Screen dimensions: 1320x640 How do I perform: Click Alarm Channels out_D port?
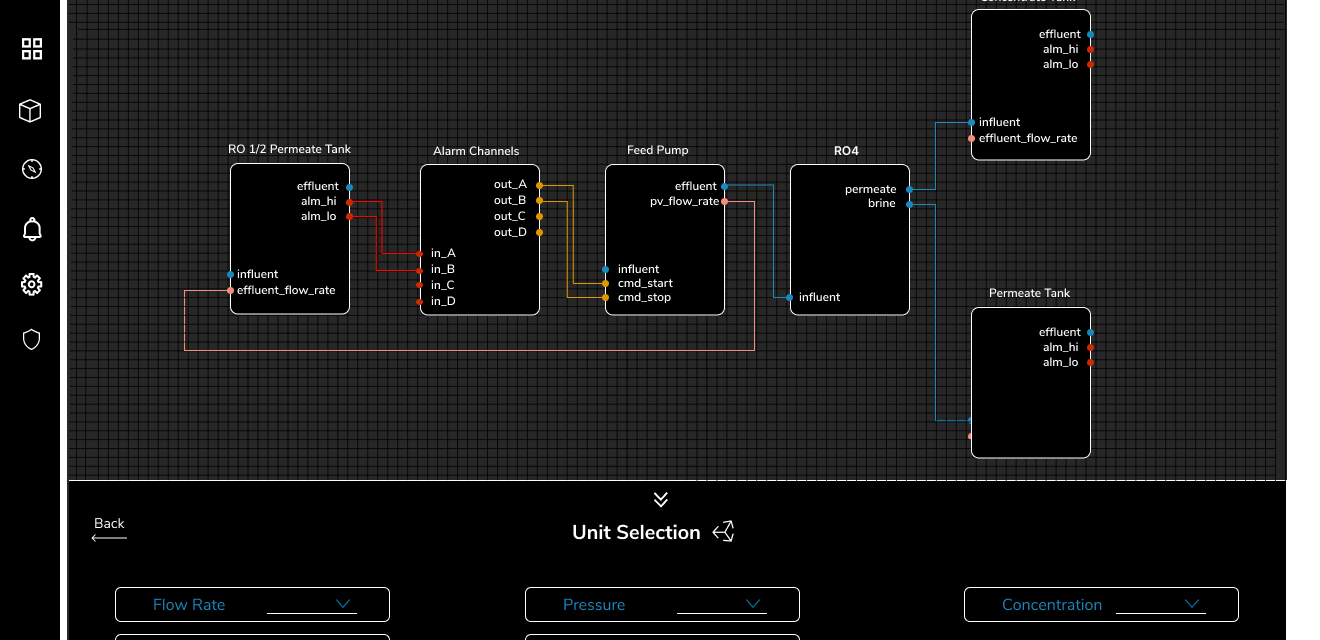[x=539, y=232]
